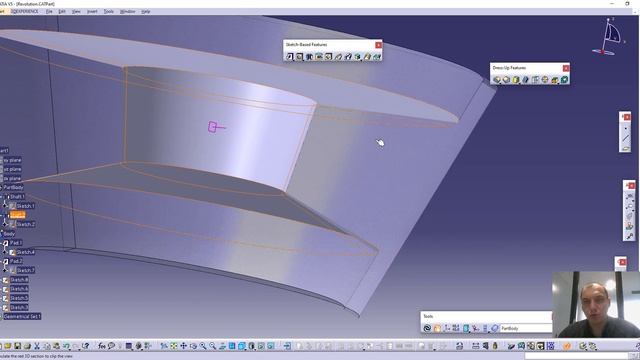The width and height of the screenshot is (640, 360).
Task: Select the Plane tool in right vertical toolbar
Action: point(626,148)
